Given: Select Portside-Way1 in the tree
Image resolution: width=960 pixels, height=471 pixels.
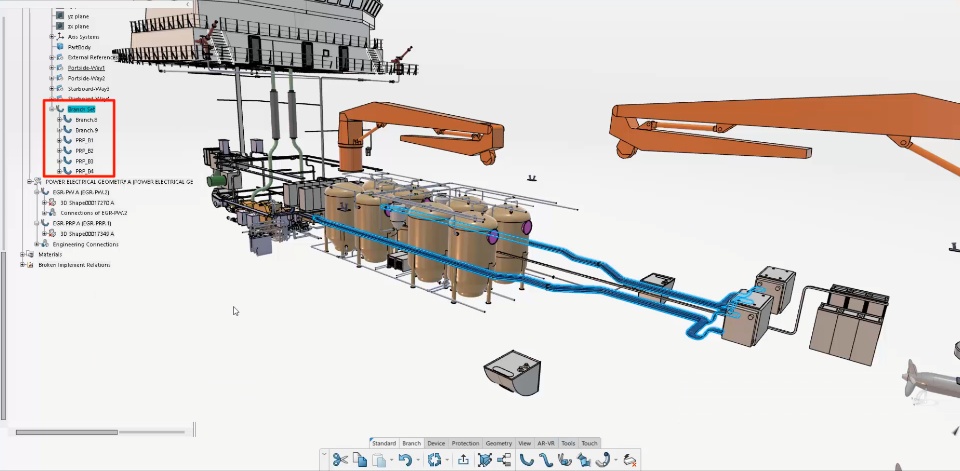Looking at the screenshot, I should coord(86,68).
